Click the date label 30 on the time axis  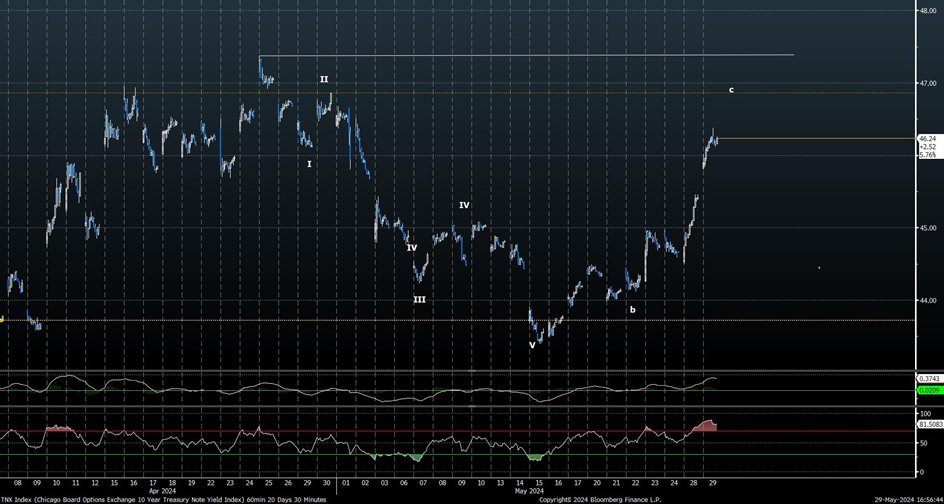tap(326, 483)
